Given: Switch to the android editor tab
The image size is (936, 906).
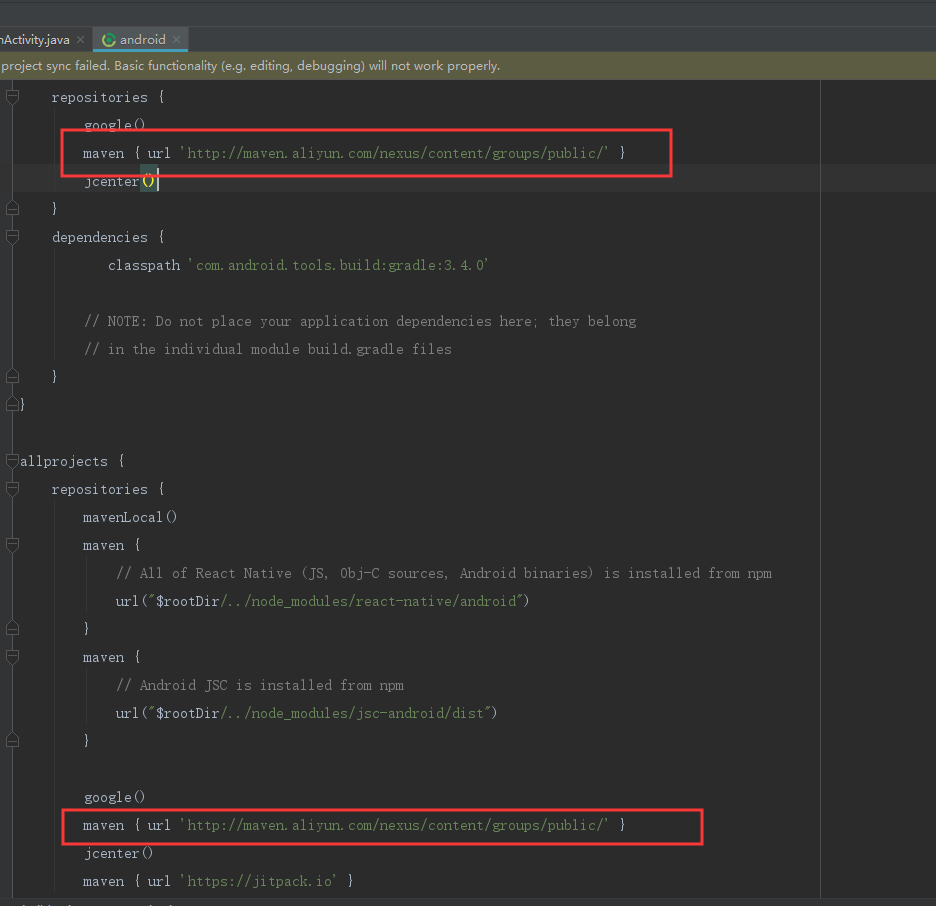Looking at the screenshot, I should tap(142, 39).
